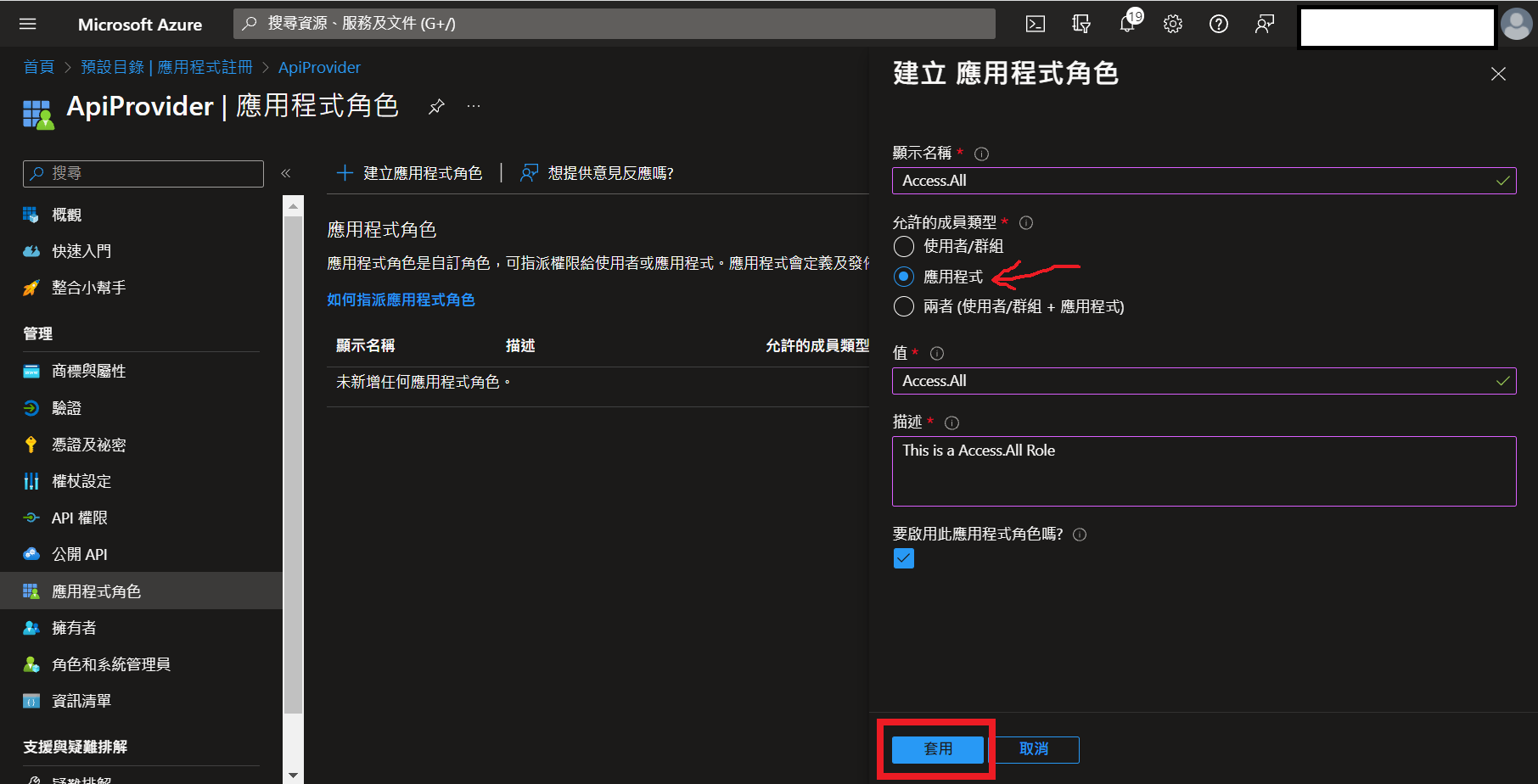Collapse the left menu with the double chevron
This screenshot has width=1538, height=784.
tap(286, 173)
